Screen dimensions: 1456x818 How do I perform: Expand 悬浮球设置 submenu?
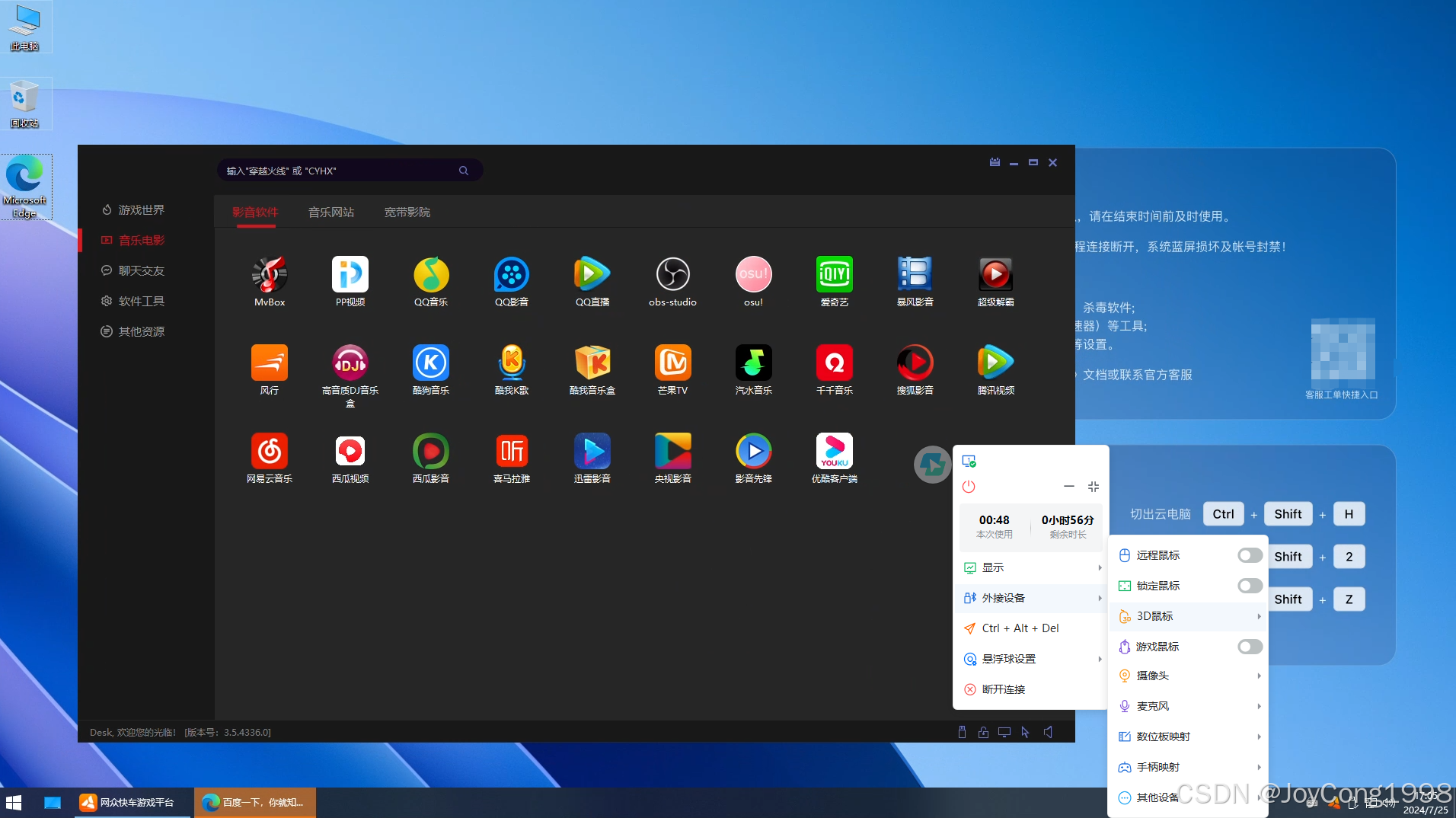click(x=1032, y=659)
